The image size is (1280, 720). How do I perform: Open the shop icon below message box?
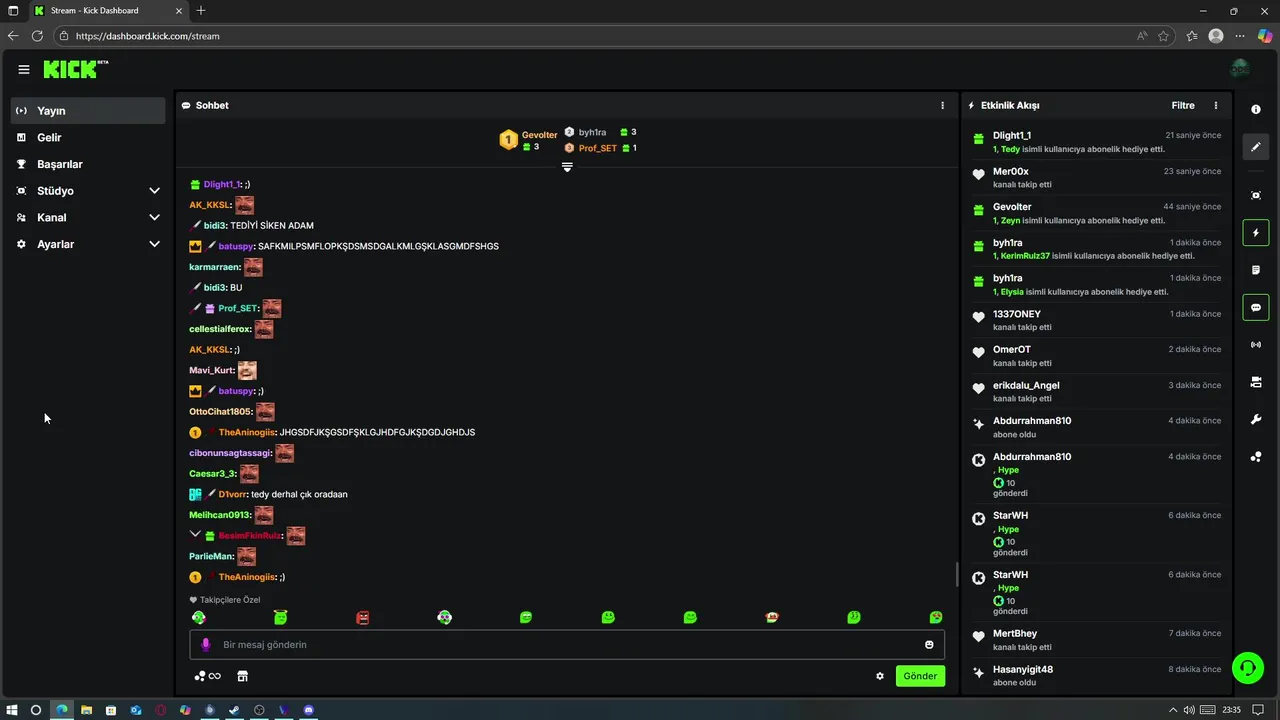(242, 676)
